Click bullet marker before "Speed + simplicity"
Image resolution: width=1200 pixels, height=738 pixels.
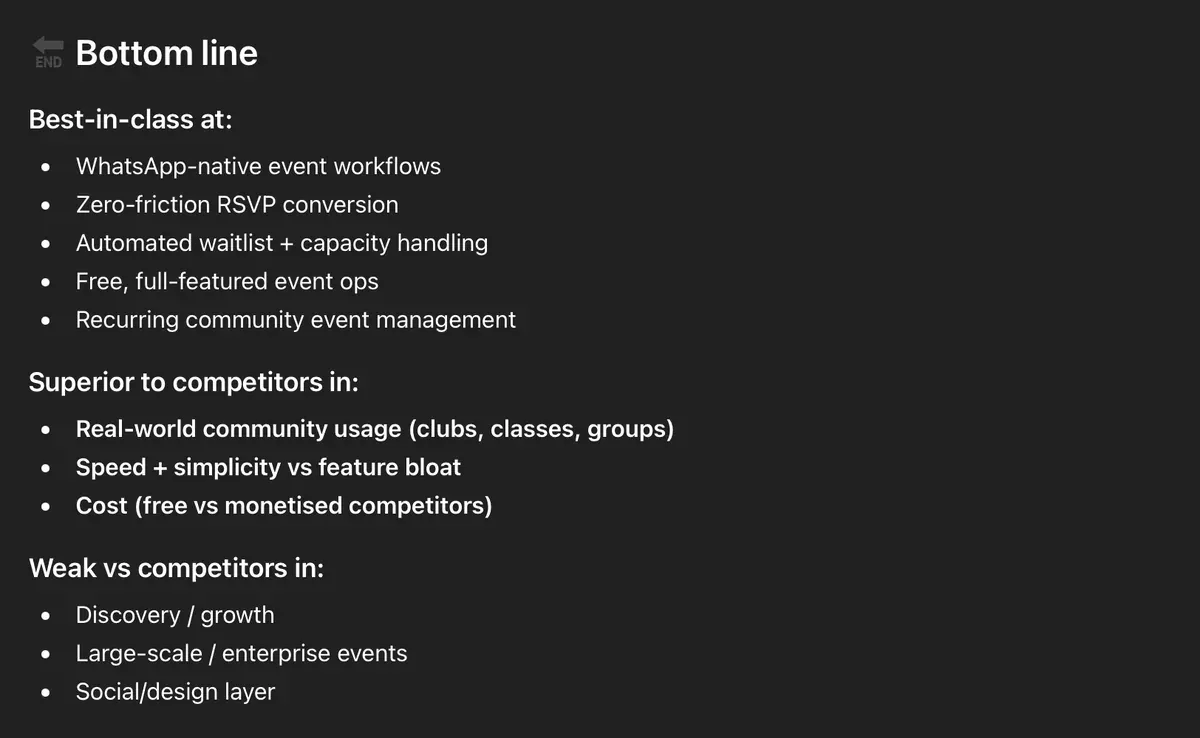tap(46, 468)
